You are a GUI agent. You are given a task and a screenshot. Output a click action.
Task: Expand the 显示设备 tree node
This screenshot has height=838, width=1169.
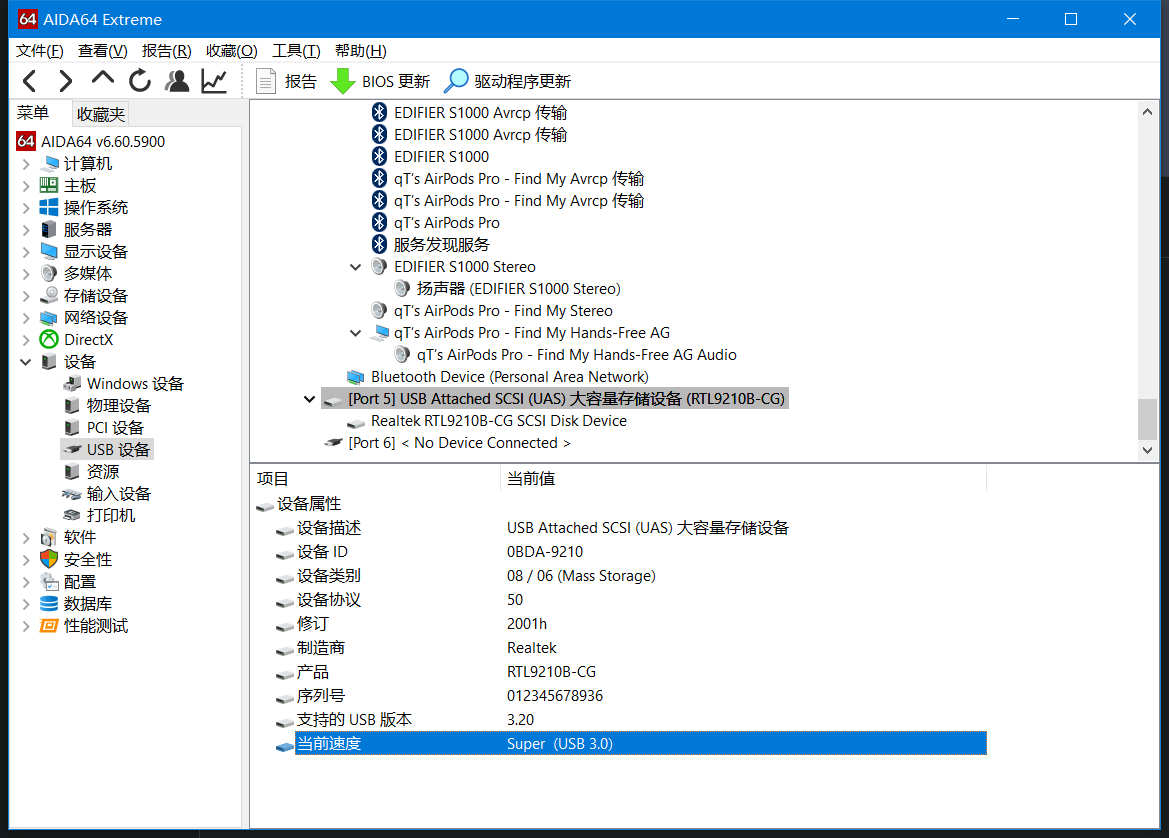[x=26, y=252]
